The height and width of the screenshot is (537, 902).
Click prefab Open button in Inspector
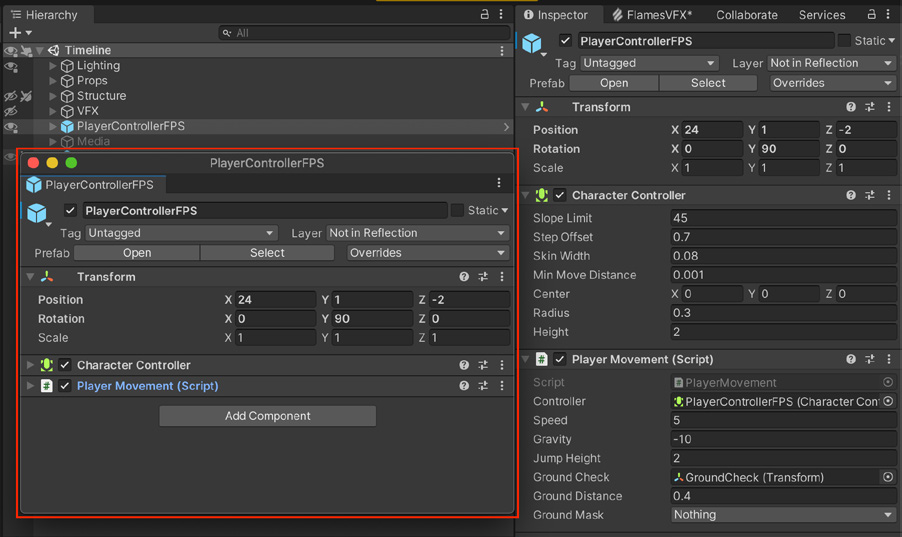click(x=614, y=83)
